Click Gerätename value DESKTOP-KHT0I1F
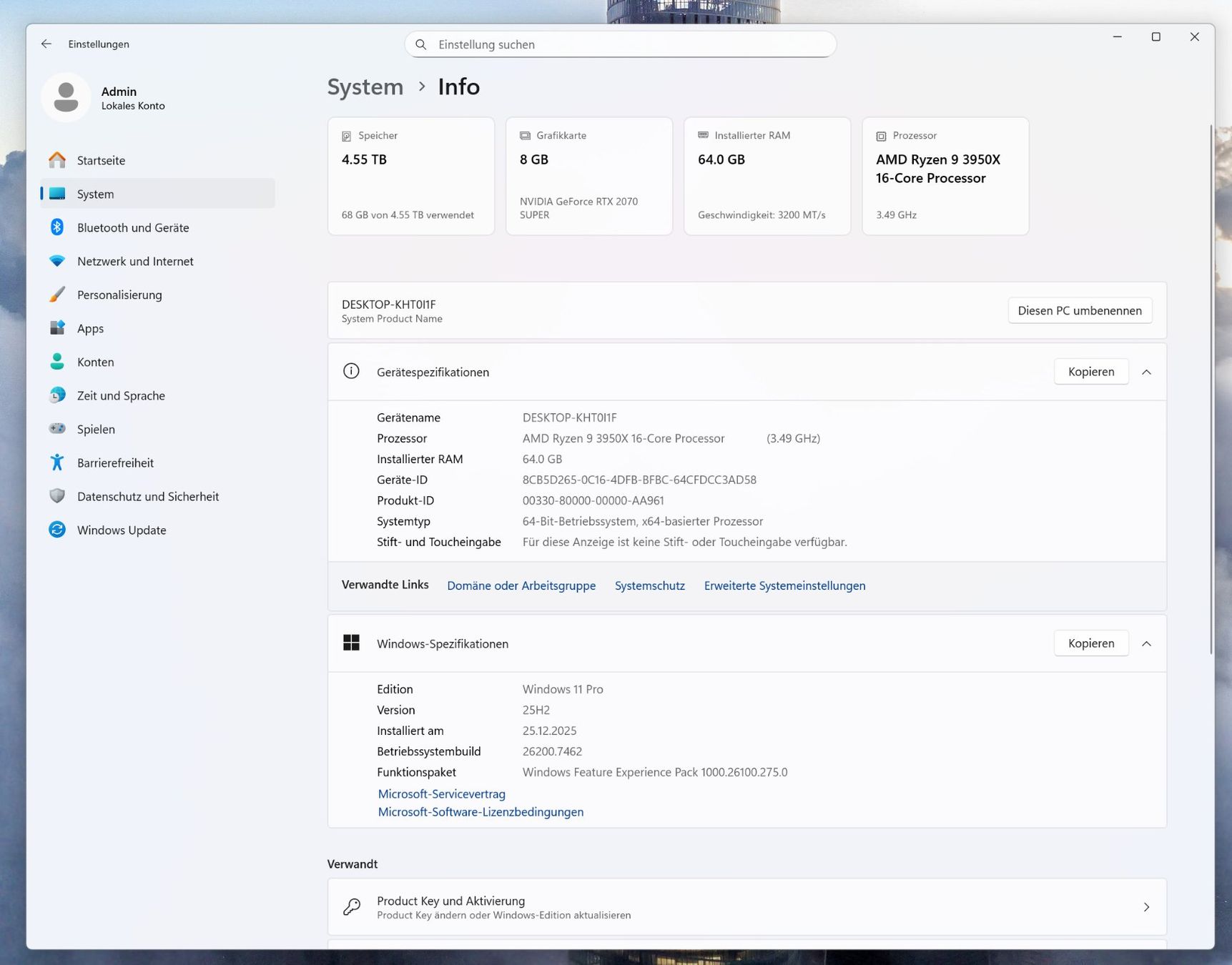This screenshot has height=965, width=1232. (x=569, y=417)
